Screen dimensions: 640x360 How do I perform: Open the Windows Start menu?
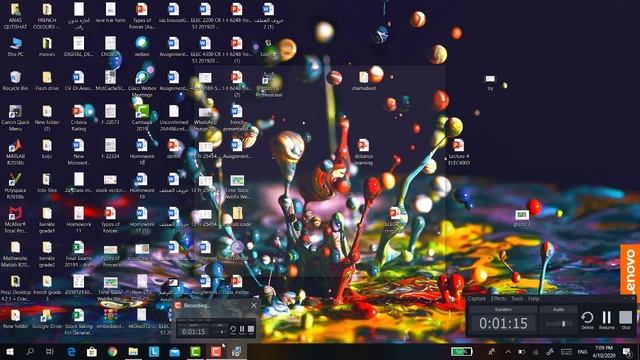[10, 351]
